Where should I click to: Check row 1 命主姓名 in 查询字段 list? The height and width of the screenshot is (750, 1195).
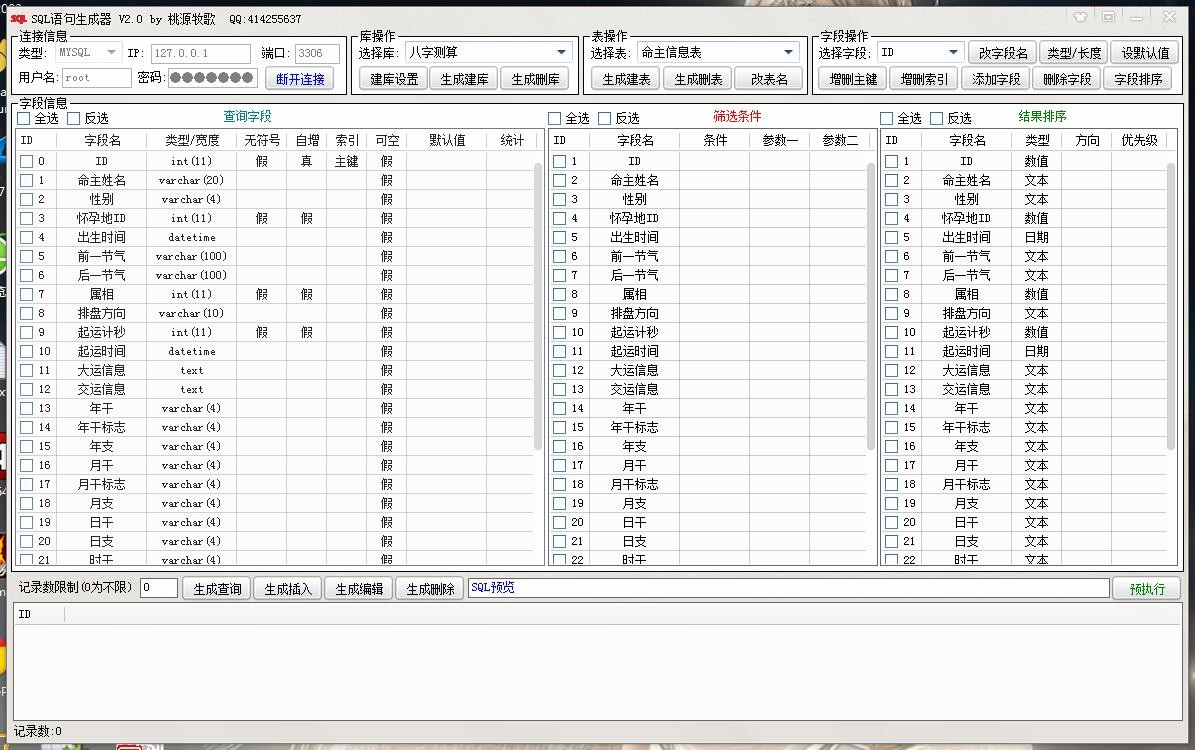coord(27,181)
